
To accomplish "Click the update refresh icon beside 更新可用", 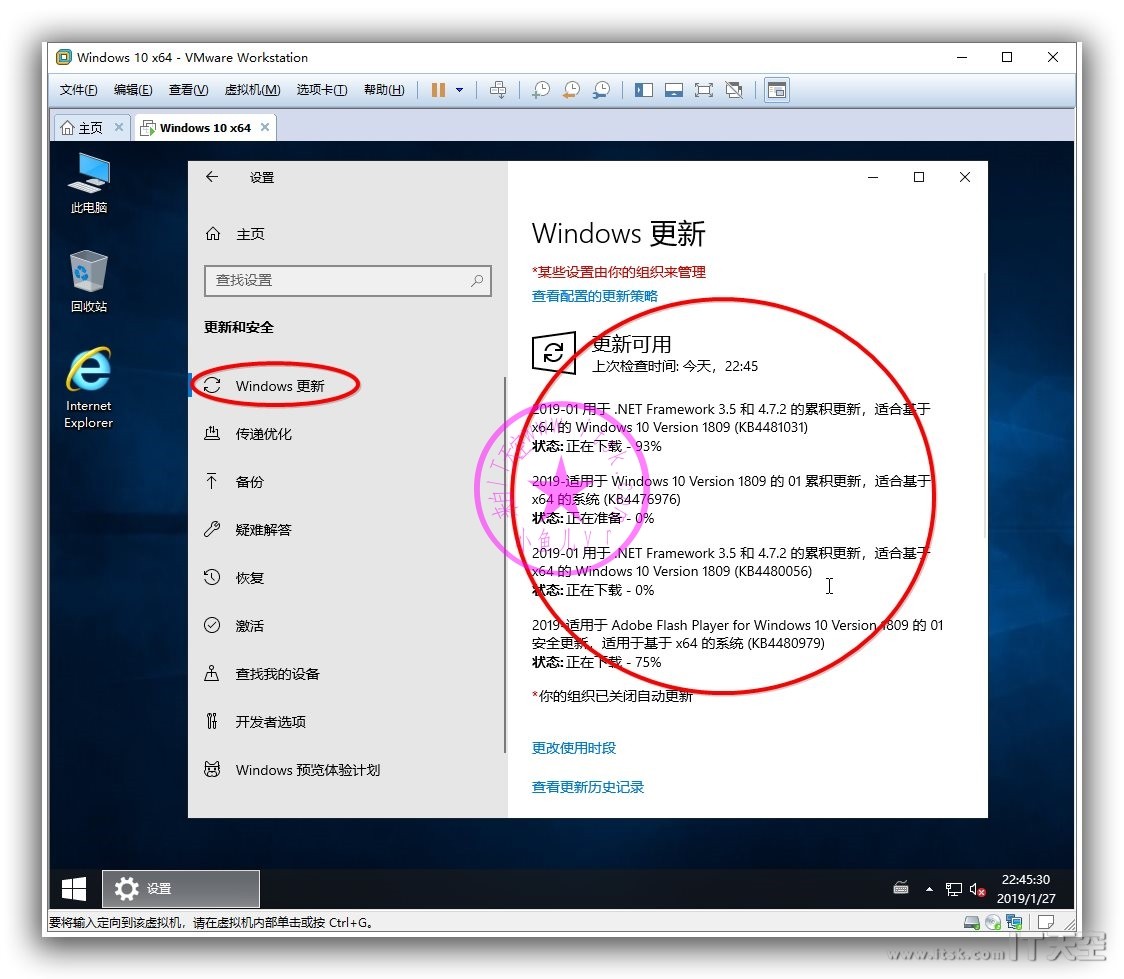I will pos(553,353).
